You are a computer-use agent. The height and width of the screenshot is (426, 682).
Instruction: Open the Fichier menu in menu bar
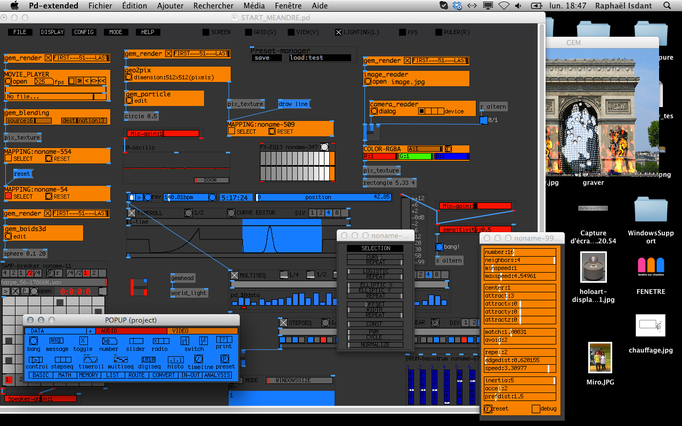(100, 6)
